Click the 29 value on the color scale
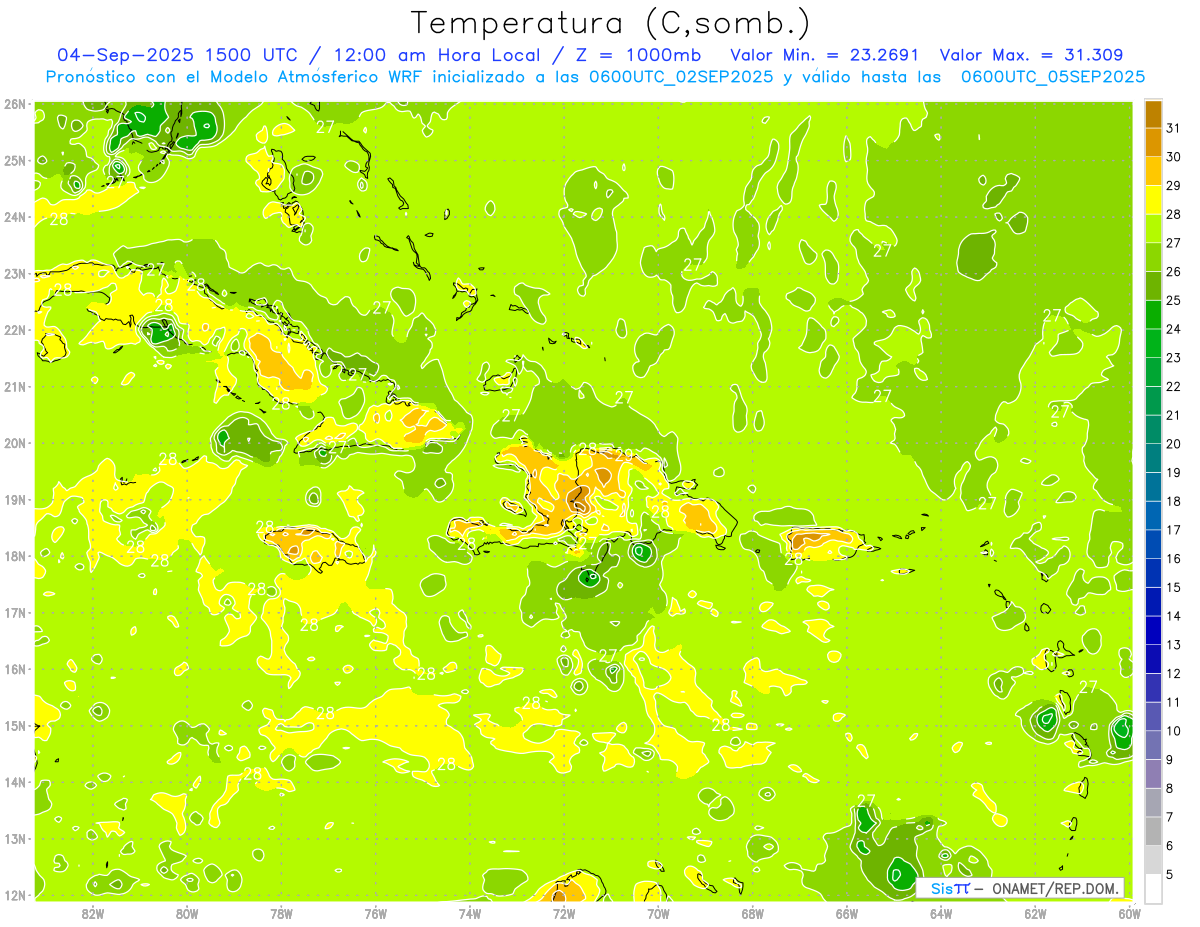 click(x=1173, y=185)
